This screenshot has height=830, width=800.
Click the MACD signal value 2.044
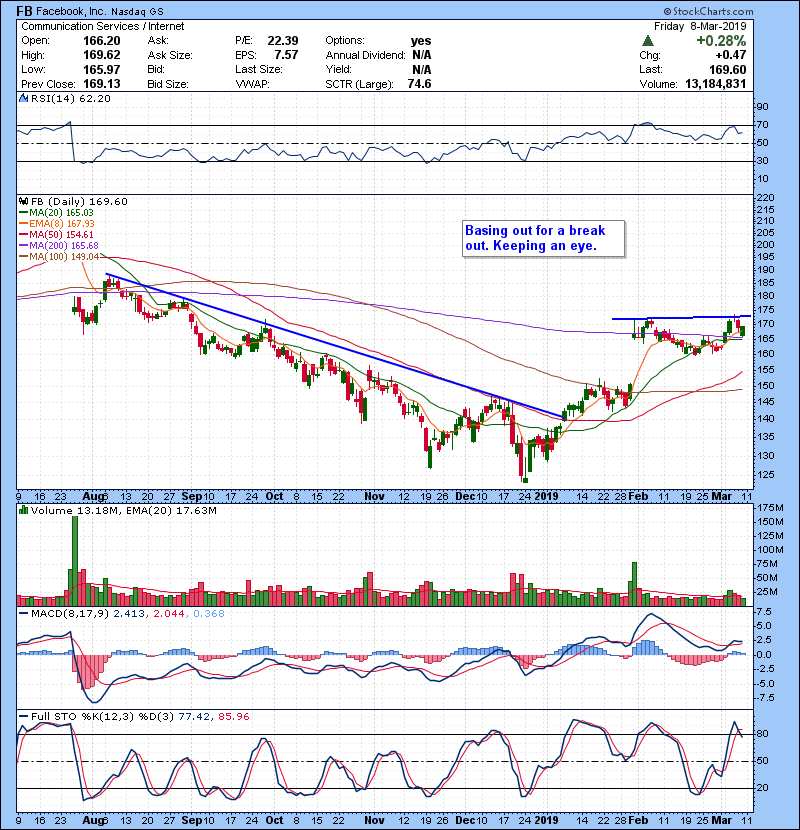[x=169, y=614]
